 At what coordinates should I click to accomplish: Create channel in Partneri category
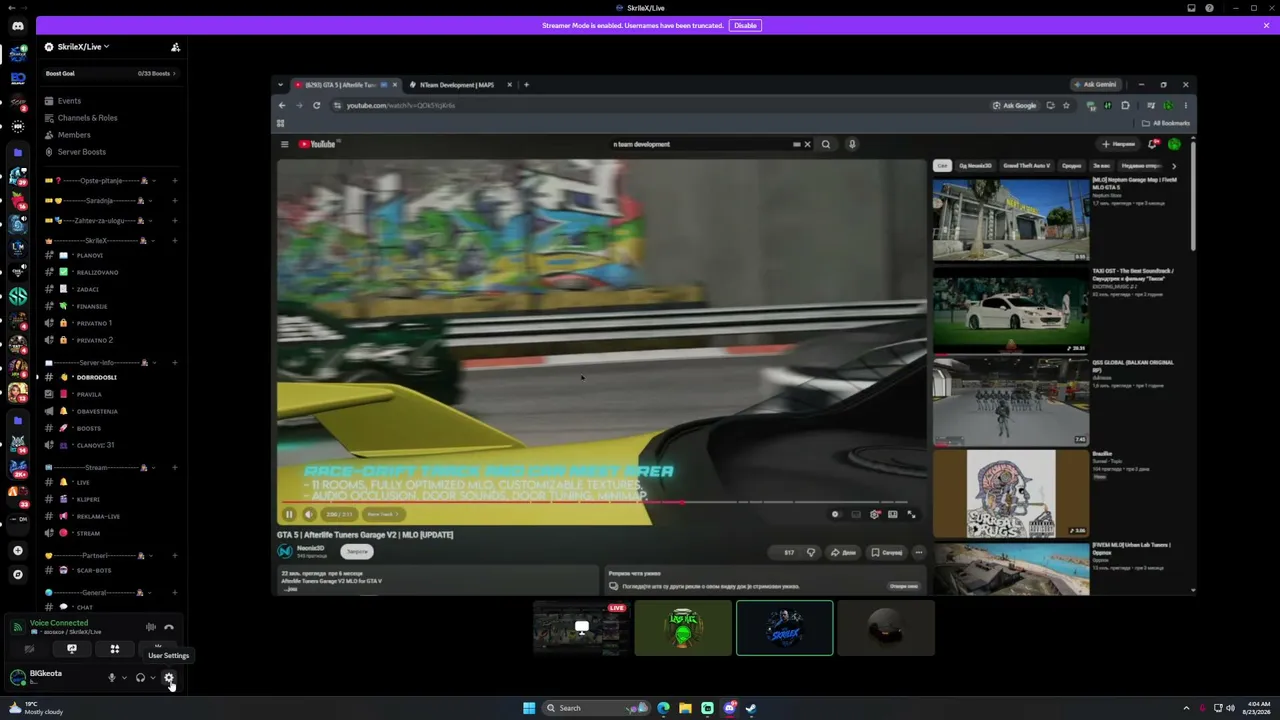pyautogui.click(x=174, y=556)
